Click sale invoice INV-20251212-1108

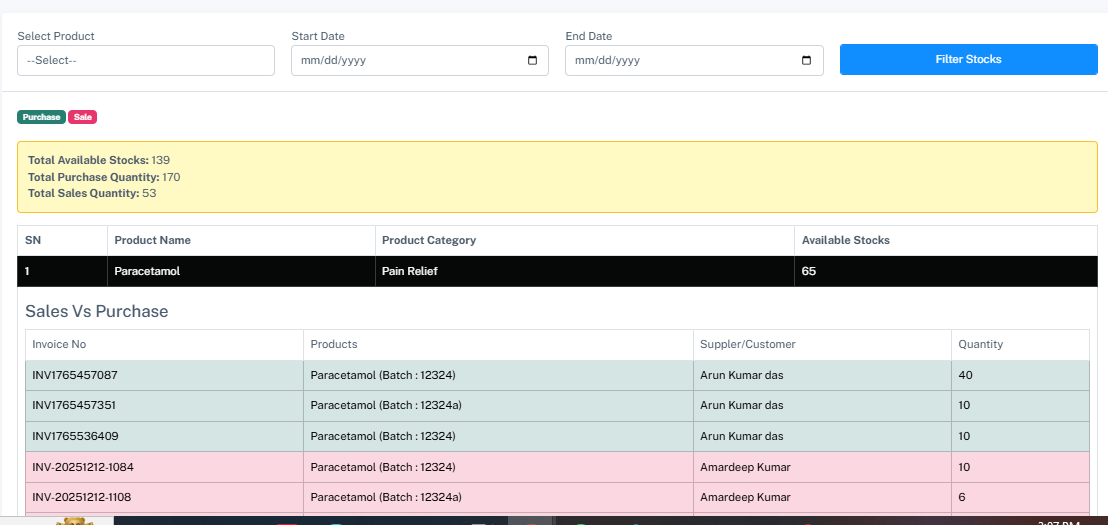click(x=82, y=497)
